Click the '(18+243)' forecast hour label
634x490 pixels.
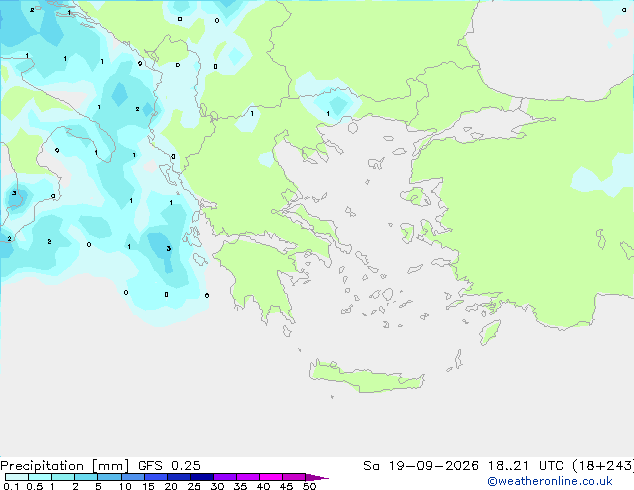coord(603,466)
